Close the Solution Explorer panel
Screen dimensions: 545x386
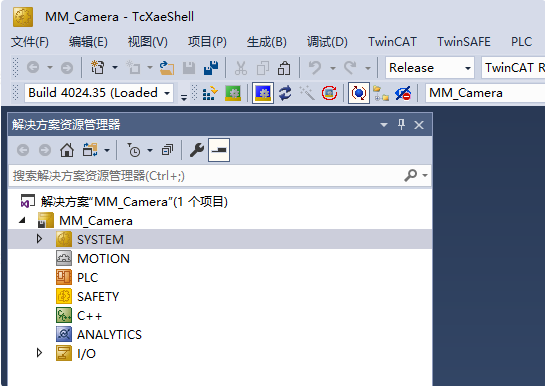(x=419, y=125)
